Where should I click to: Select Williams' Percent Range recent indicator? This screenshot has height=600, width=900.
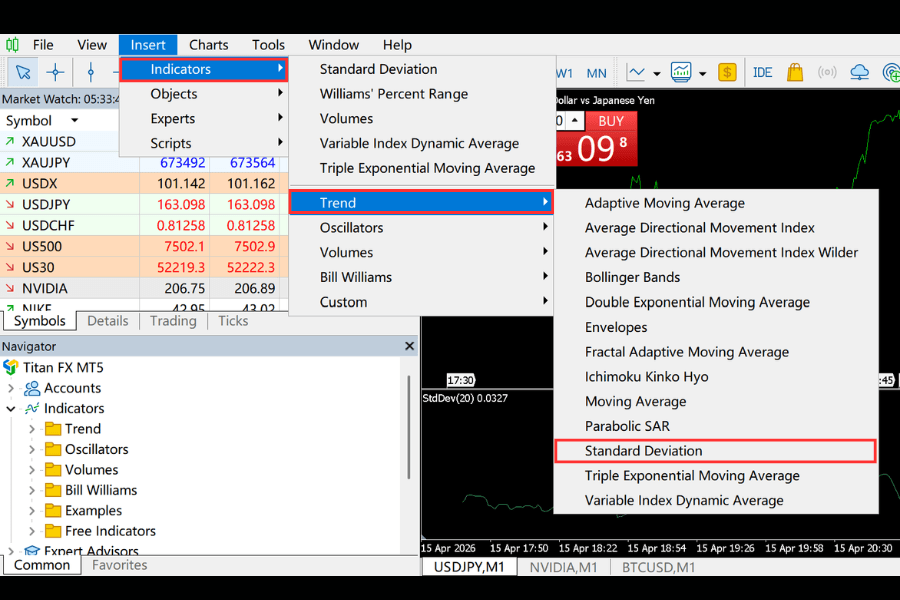[421, 94]
